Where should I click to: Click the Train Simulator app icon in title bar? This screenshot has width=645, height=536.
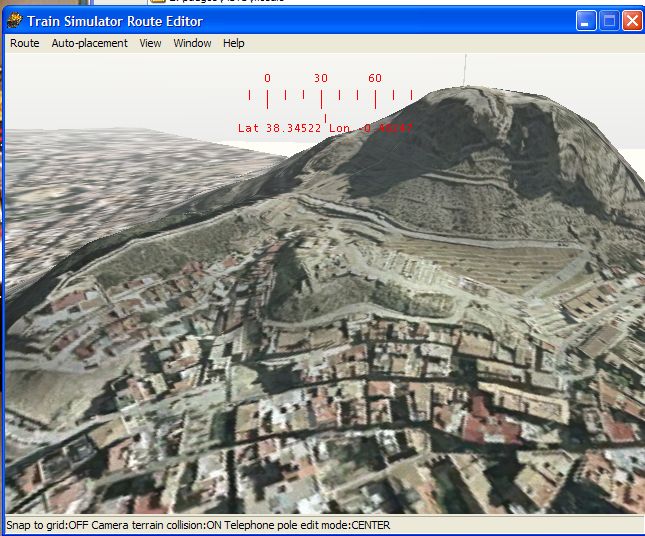(x=15, y=20)
